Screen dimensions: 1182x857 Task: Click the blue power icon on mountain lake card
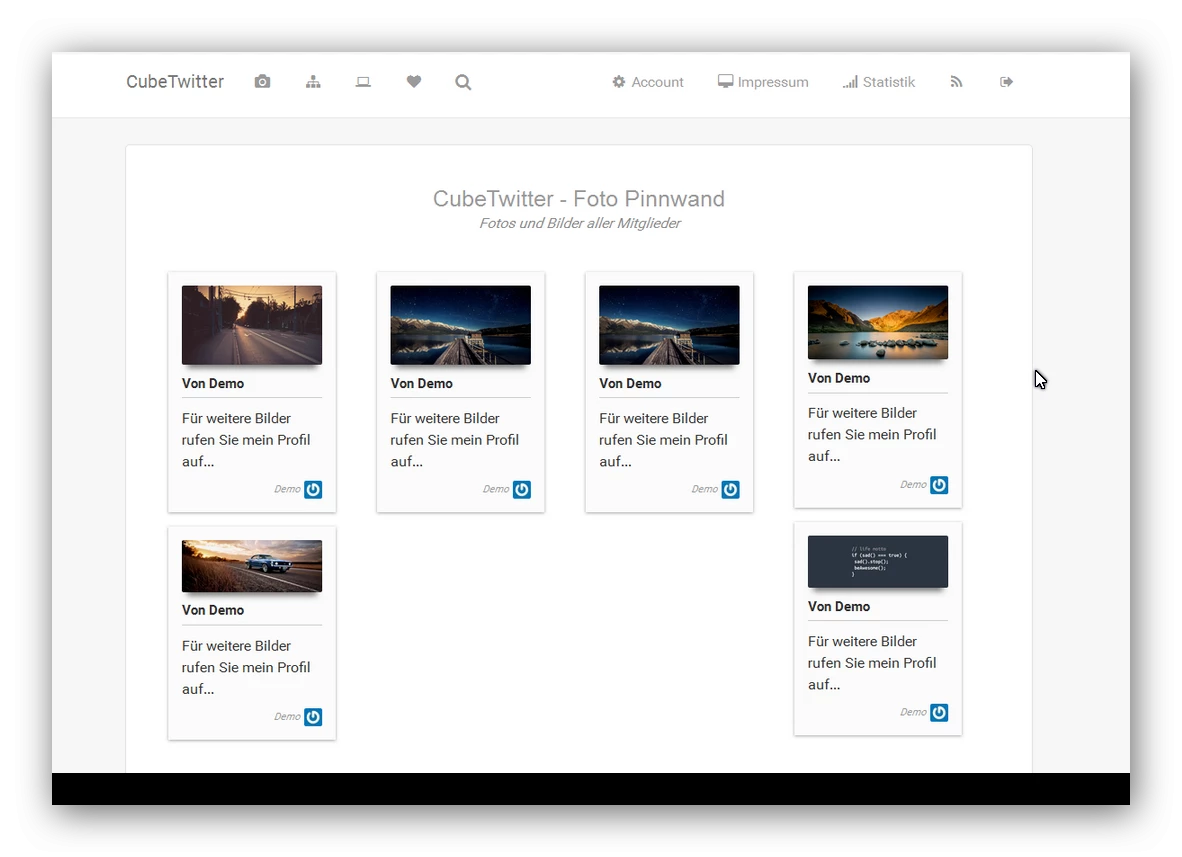pyautogui.click(x=939, y=485)
